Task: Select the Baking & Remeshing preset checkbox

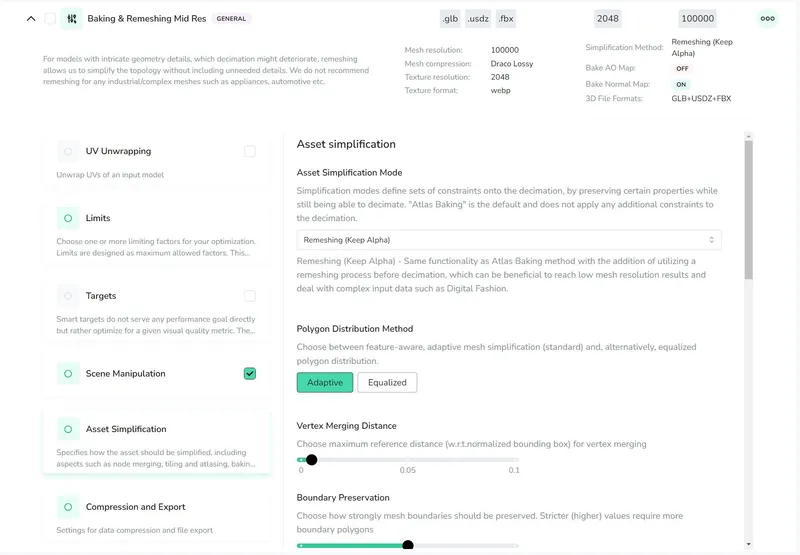Action: pos(51,18)
